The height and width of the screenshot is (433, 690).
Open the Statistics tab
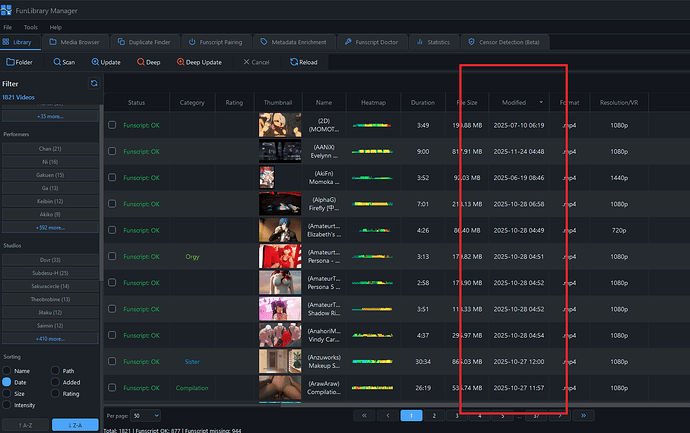tap(433, 42)
